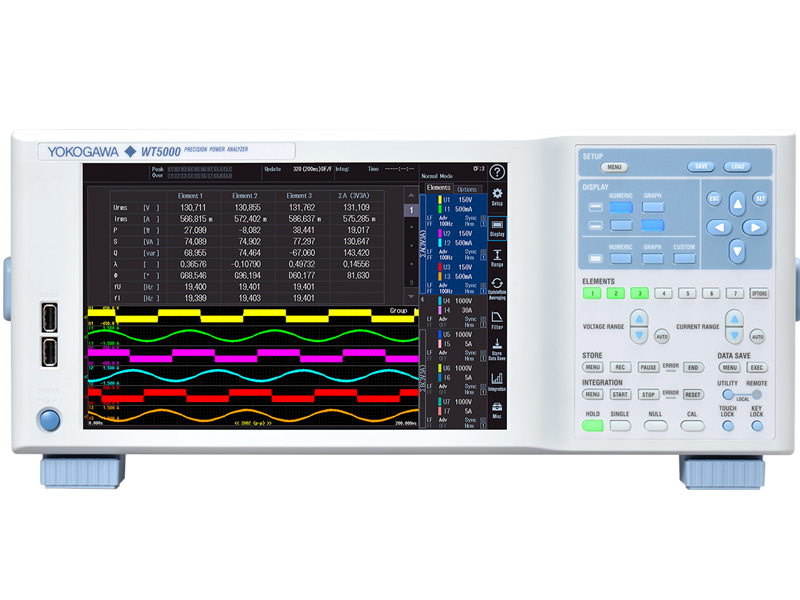
Task: Click the left arrow cursor key
Action: [719, 228]
